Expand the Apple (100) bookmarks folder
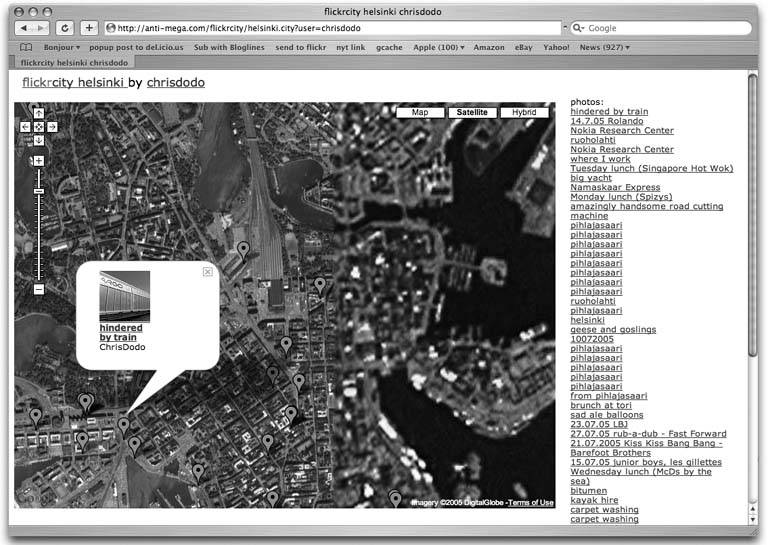Image resolution: width=768 pixels, height=545 pixels. pos(439,47)
